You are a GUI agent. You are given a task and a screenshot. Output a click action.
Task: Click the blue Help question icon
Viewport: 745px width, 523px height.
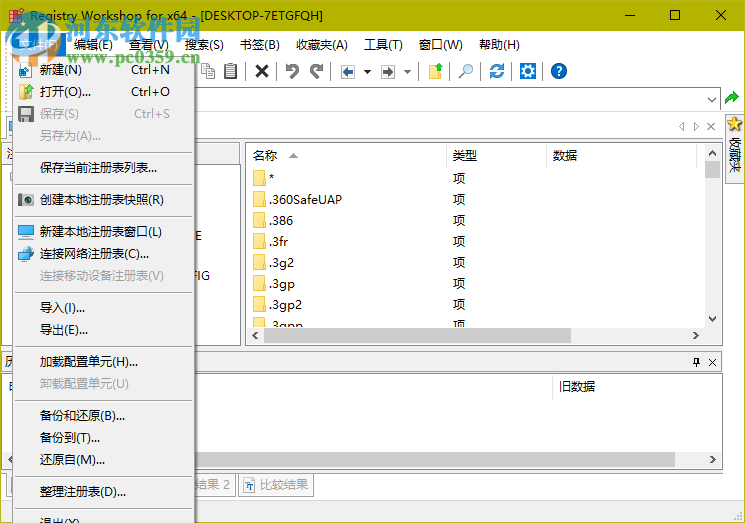(559, 71)
